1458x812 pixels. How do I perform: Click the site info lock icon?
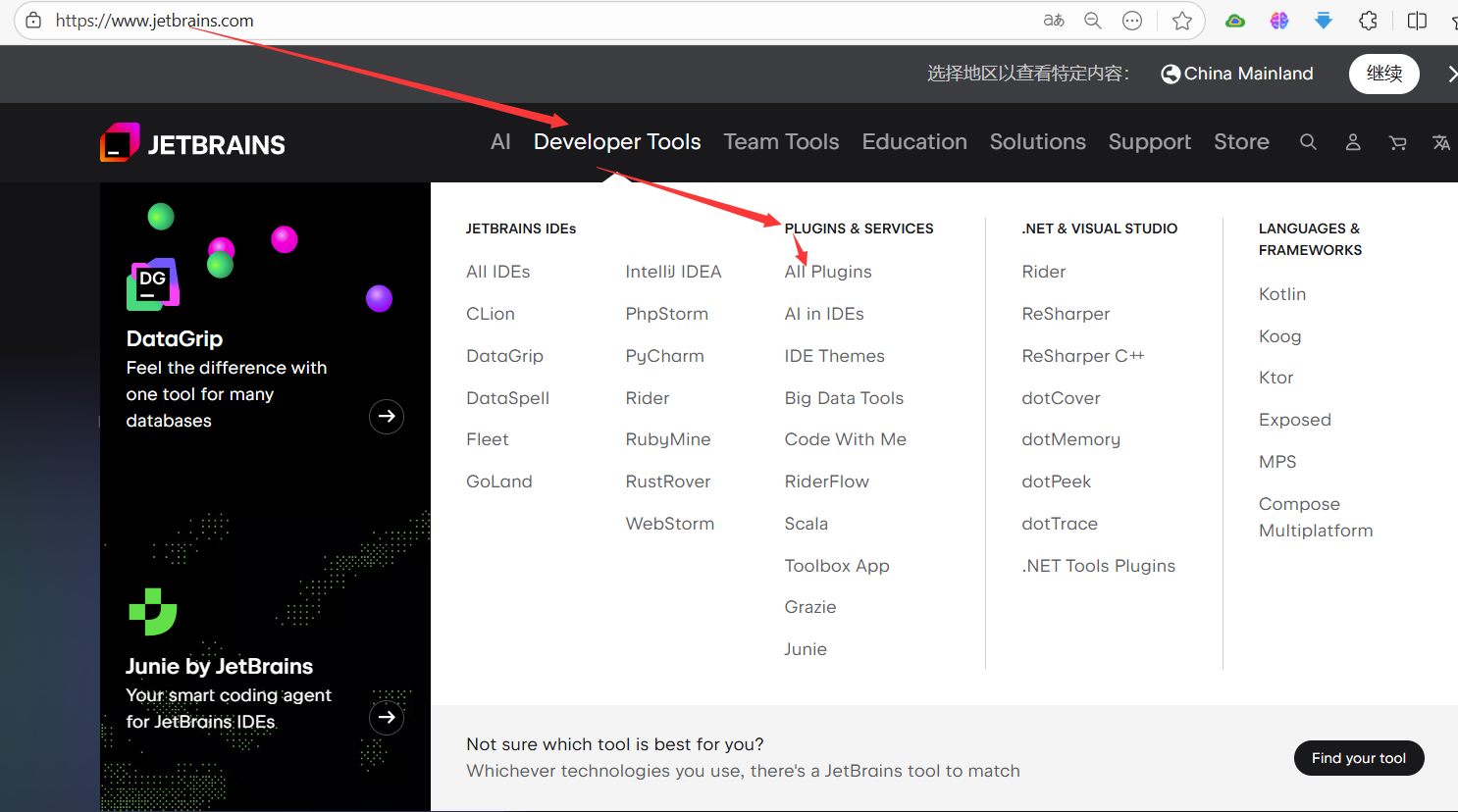33,21
